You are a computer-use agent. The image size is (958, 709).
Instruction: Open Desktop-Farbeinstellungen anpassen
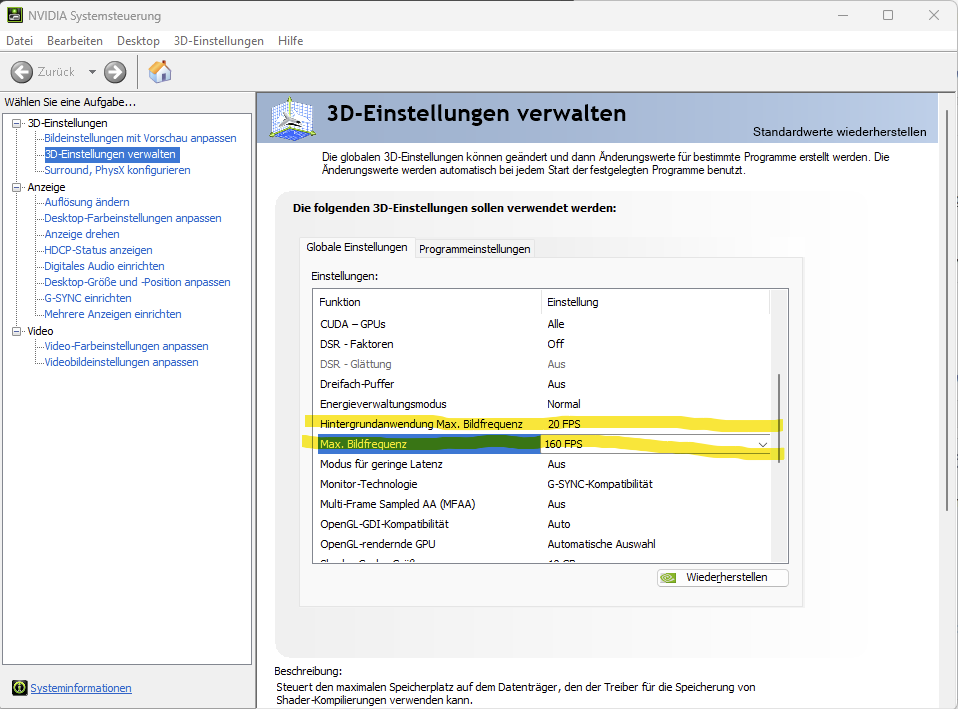133,218
